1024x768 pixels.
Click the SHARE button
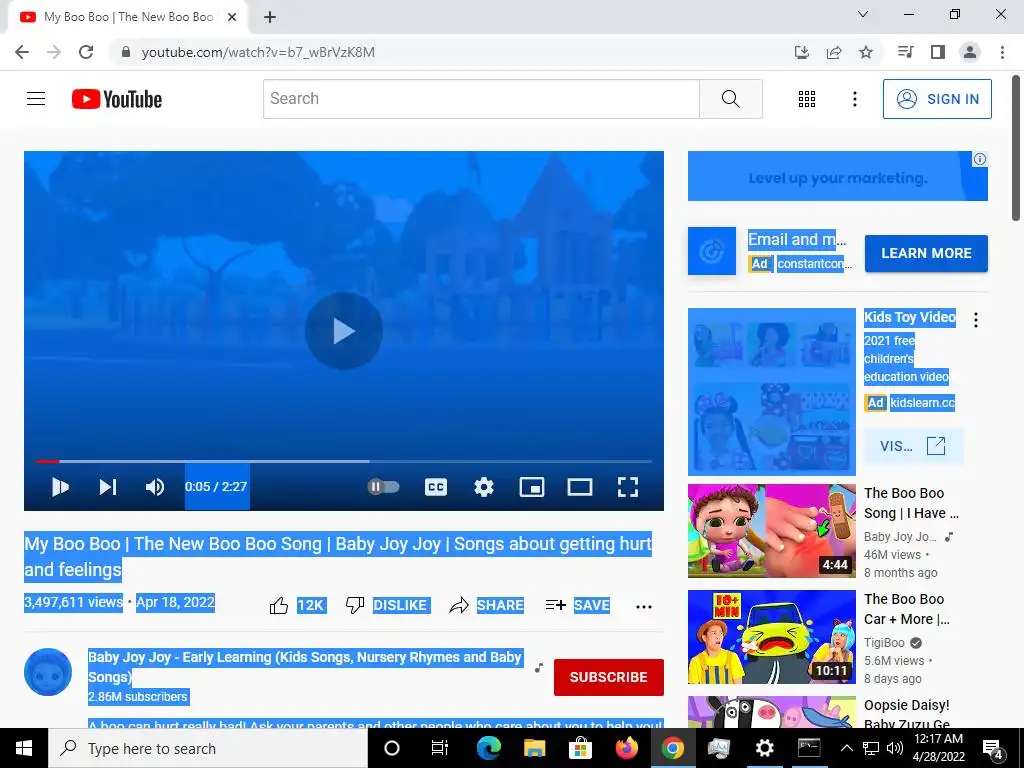487,605
